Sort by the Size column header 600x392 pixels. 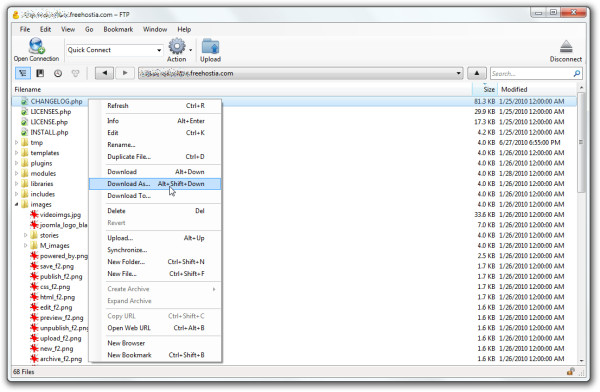(485, 89)
